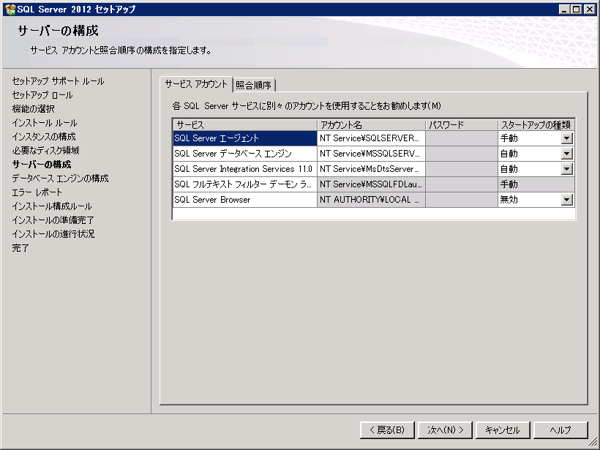Click bold サーバーの構成 step in sidebar

coord(42,165)
